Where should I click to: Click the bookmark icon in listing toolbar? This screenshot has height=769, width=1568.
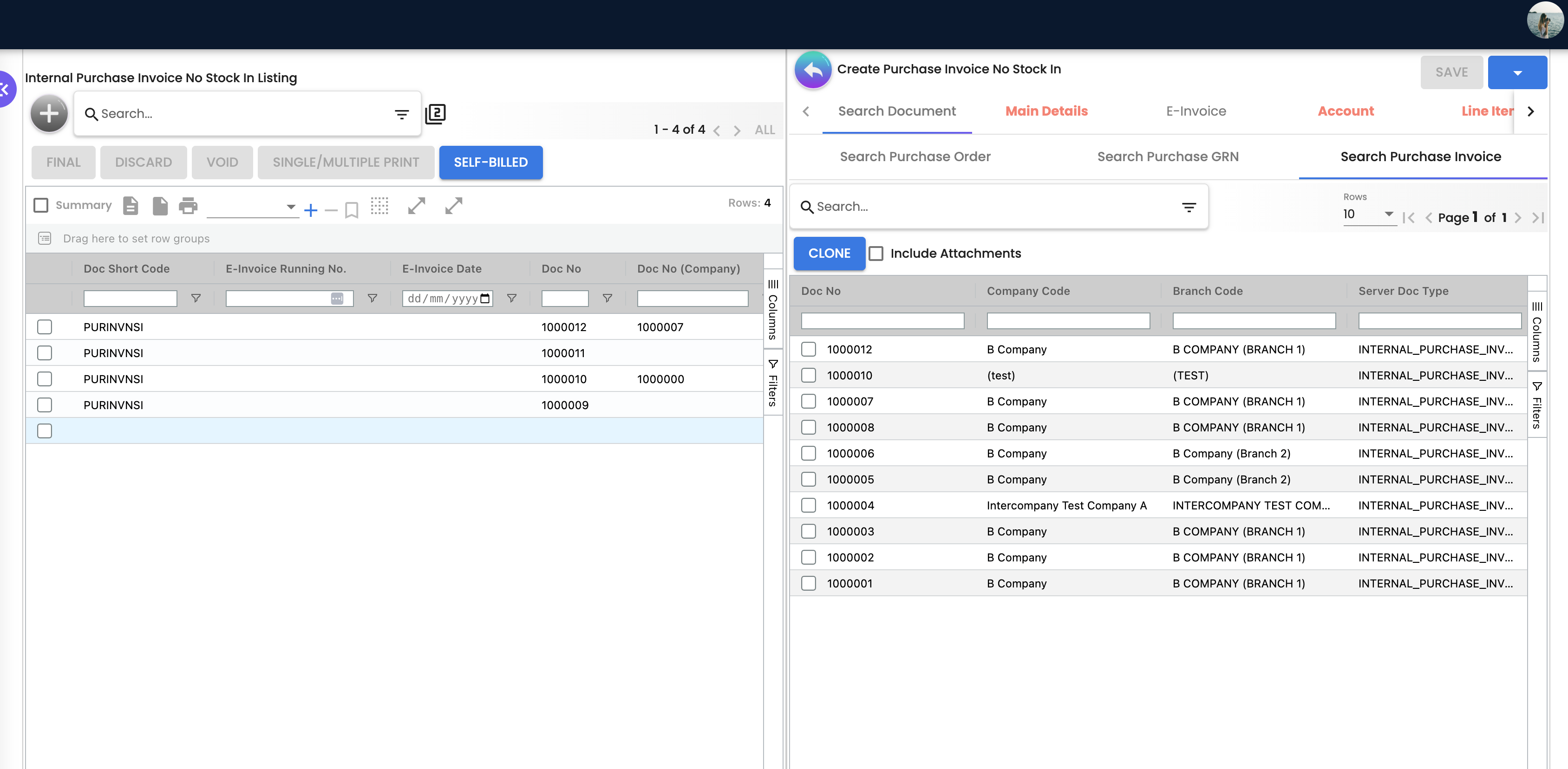pyautogui.click(x=351, y=210)
